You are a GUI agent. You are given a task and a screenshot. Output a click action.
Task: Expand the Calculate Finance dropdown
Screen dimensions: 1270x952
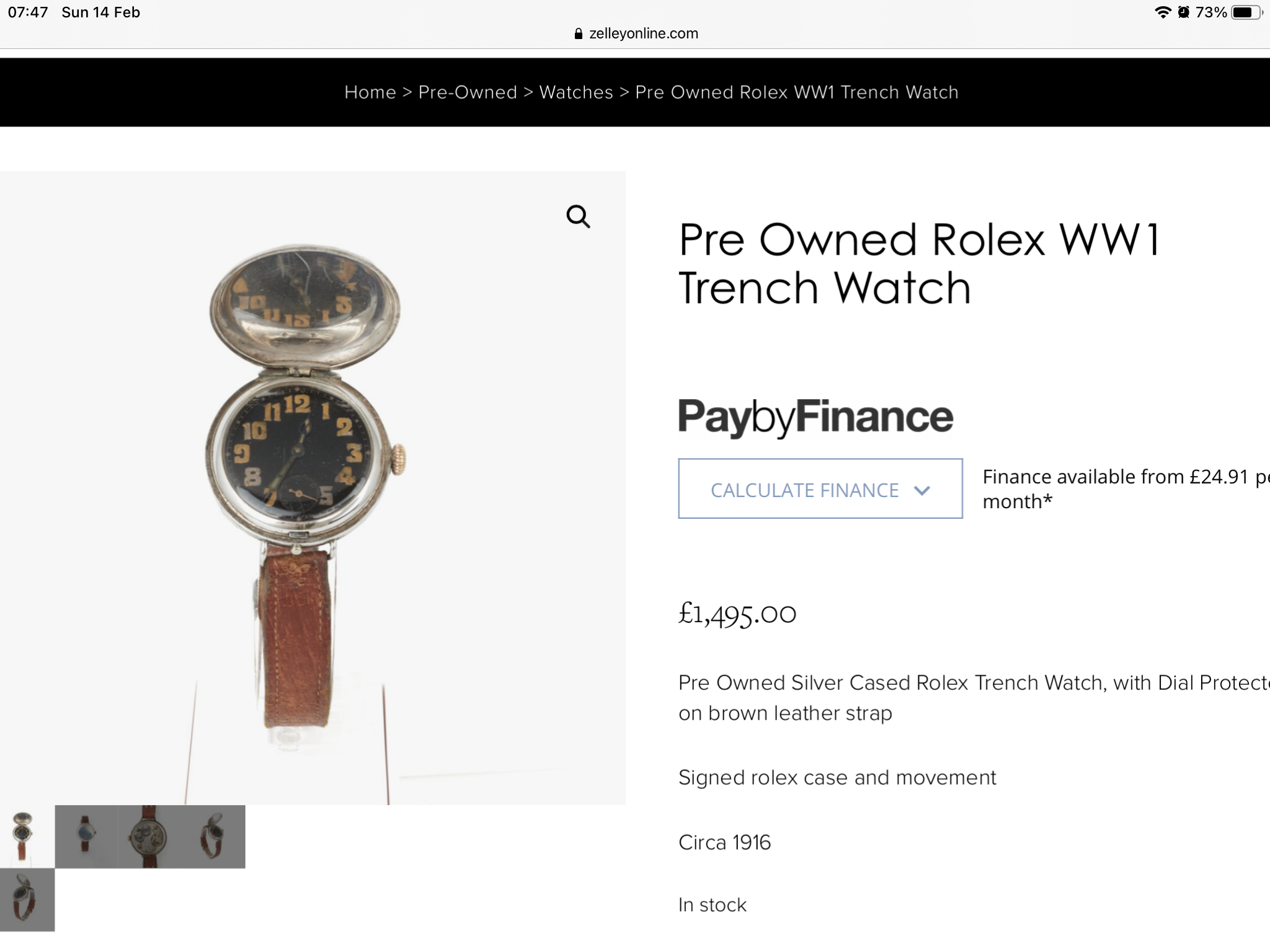tap(820, 489)
